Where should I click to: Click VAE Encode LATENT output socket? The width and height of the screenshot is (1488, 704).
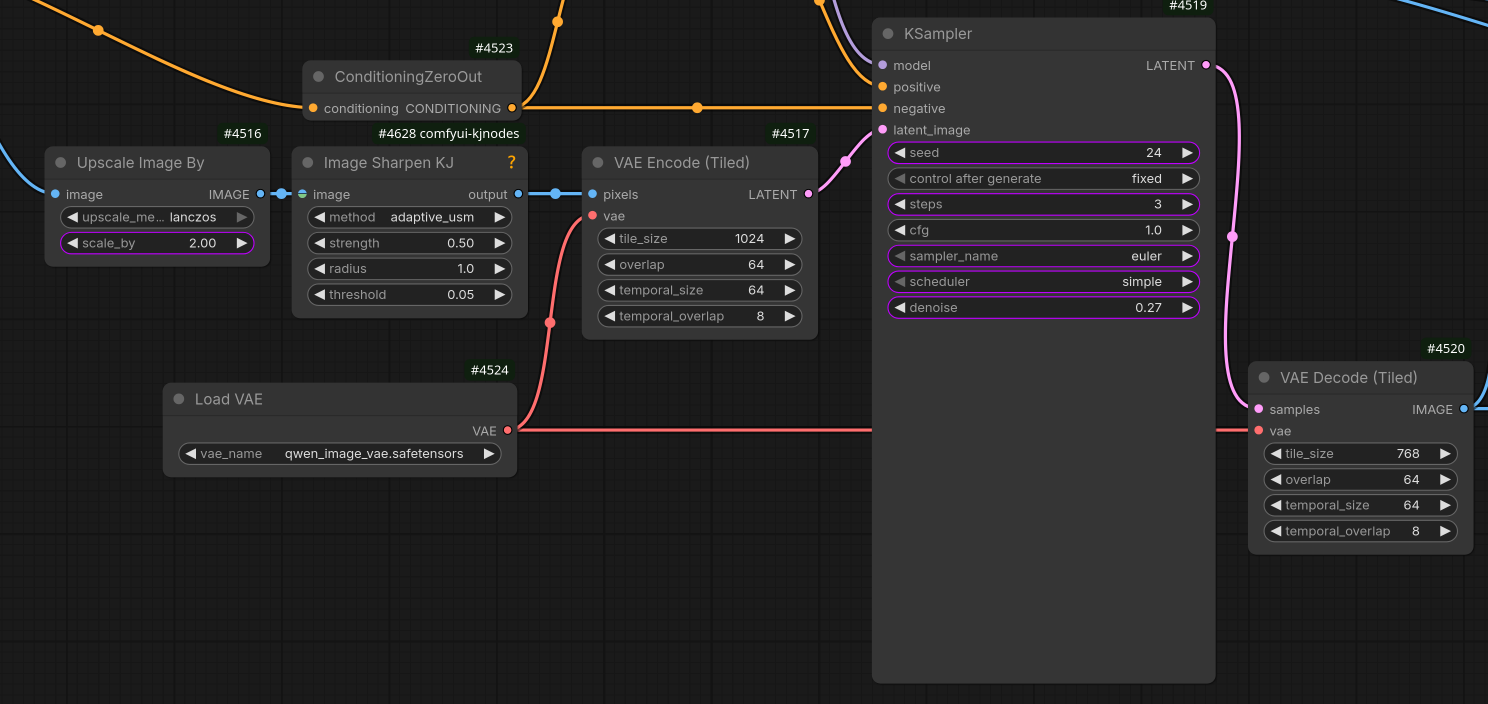pyautogui.click(x=808, y=194)
